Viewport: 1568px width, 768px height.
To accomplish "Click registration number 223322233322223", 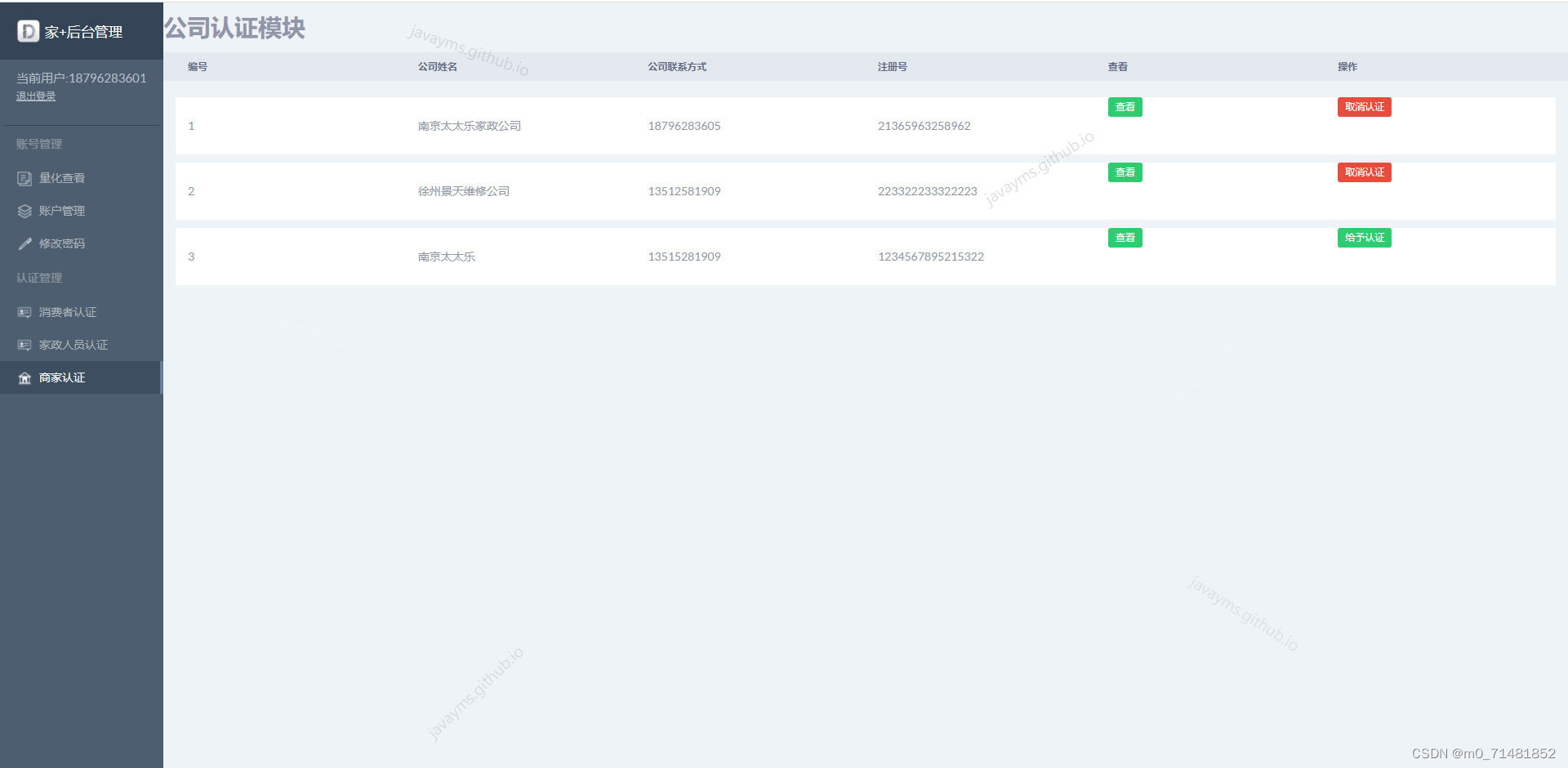I will point(928,191).
